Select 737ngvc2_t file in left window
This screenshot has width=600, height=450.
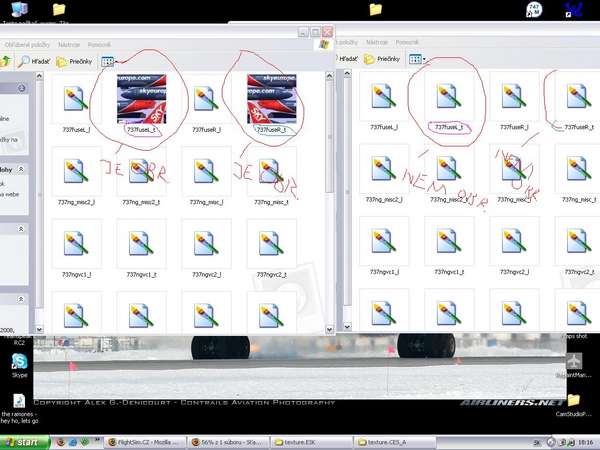[x=272, y=248]
